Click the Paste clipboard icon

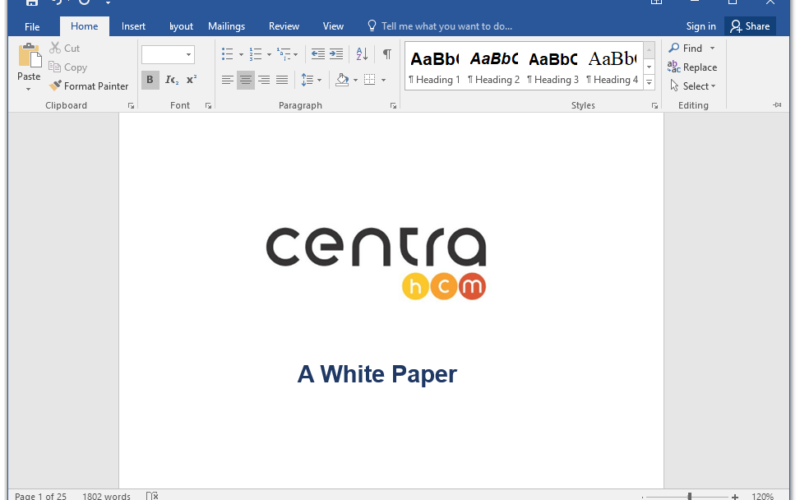(x=29, y=56)
